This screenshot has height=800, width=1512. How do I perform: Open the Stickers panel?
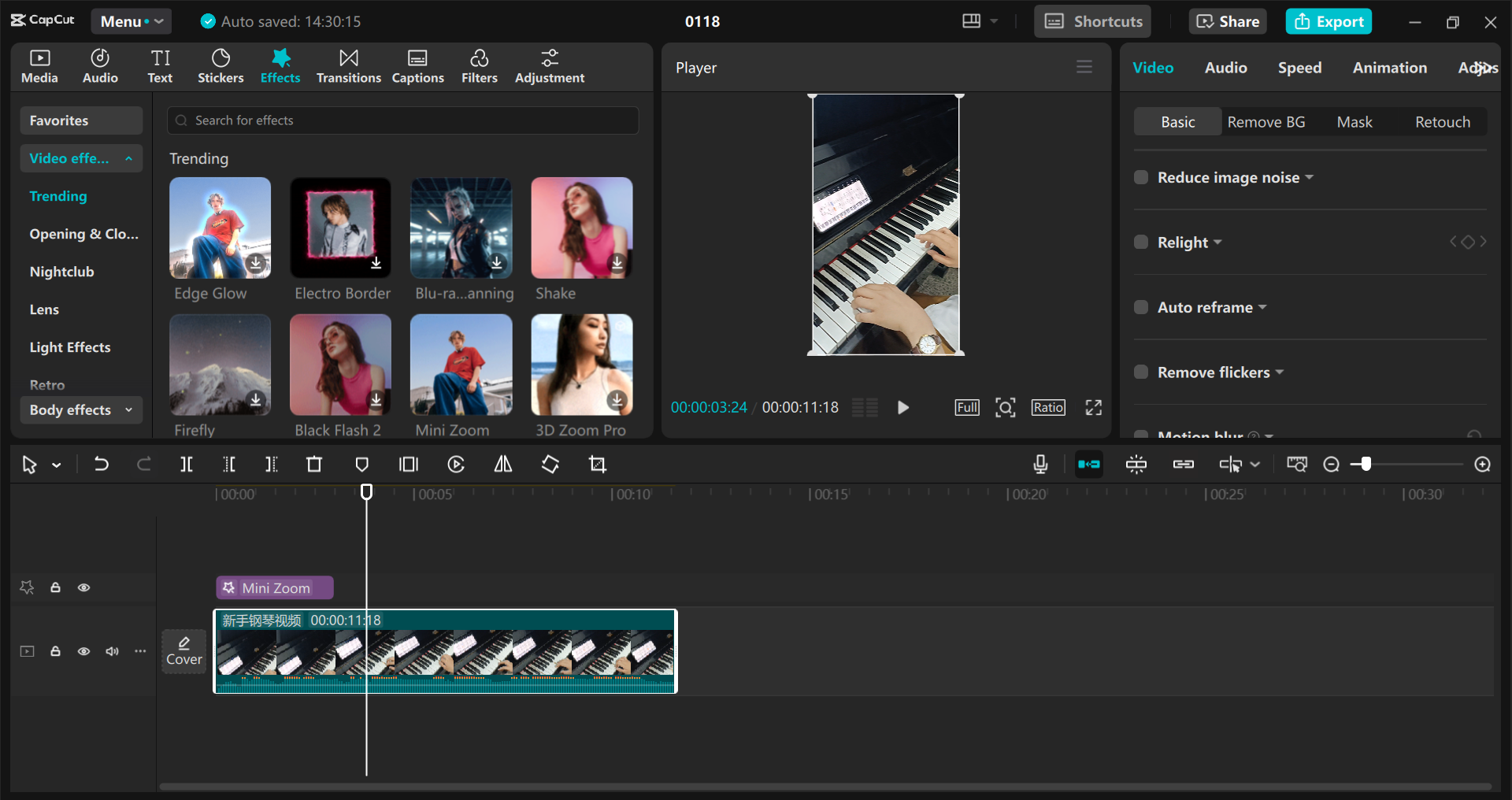coord(220,65)
